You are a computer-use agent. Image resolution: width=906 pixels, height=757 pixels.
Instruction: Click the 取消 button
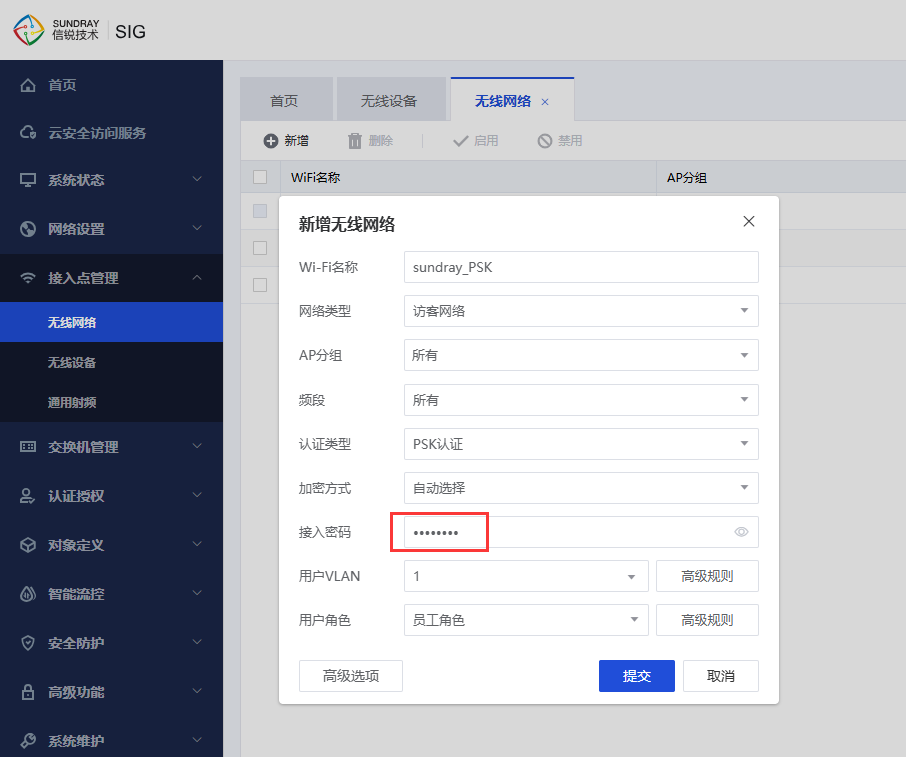[721, 676]
